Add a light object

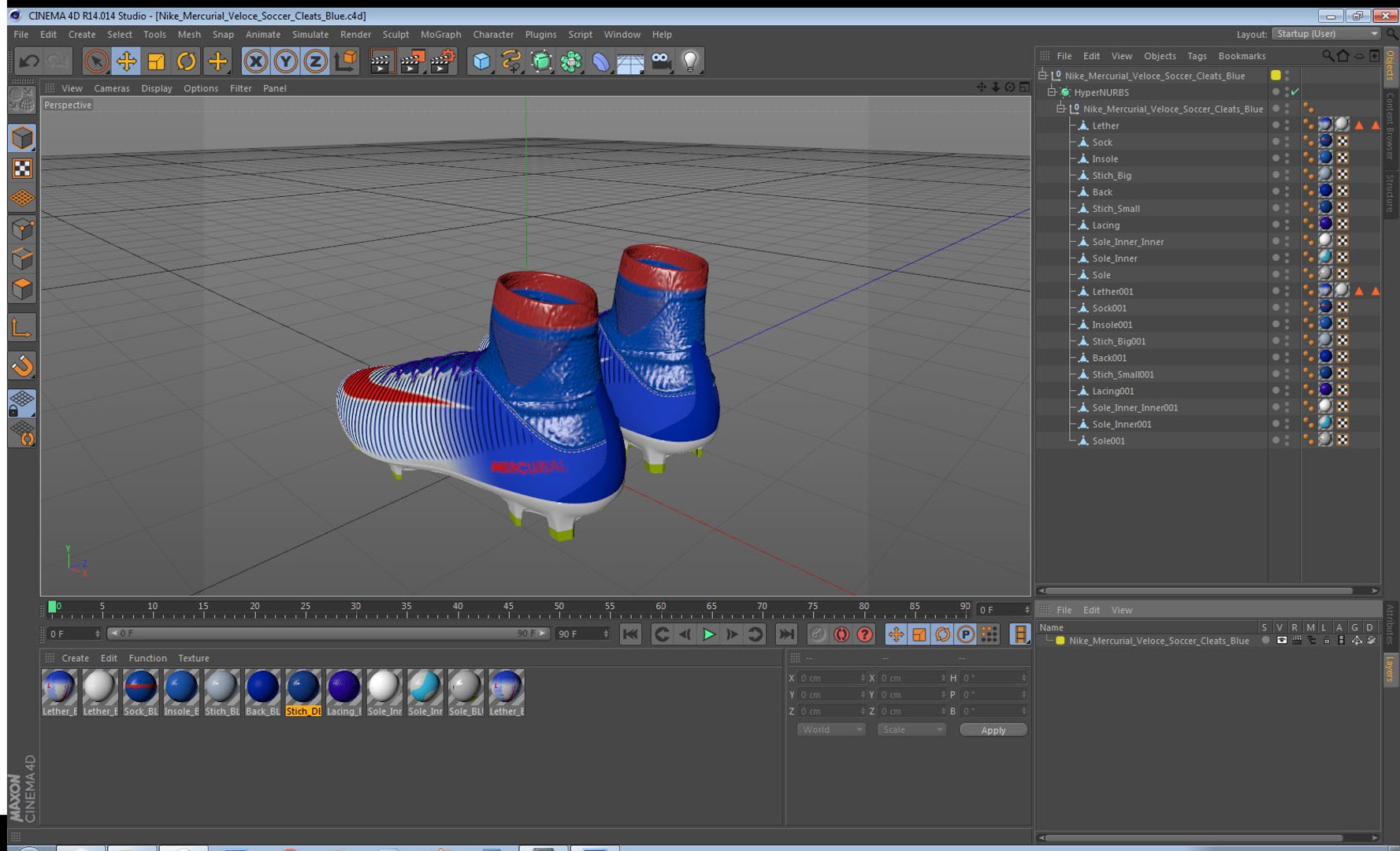click(690, 61)
